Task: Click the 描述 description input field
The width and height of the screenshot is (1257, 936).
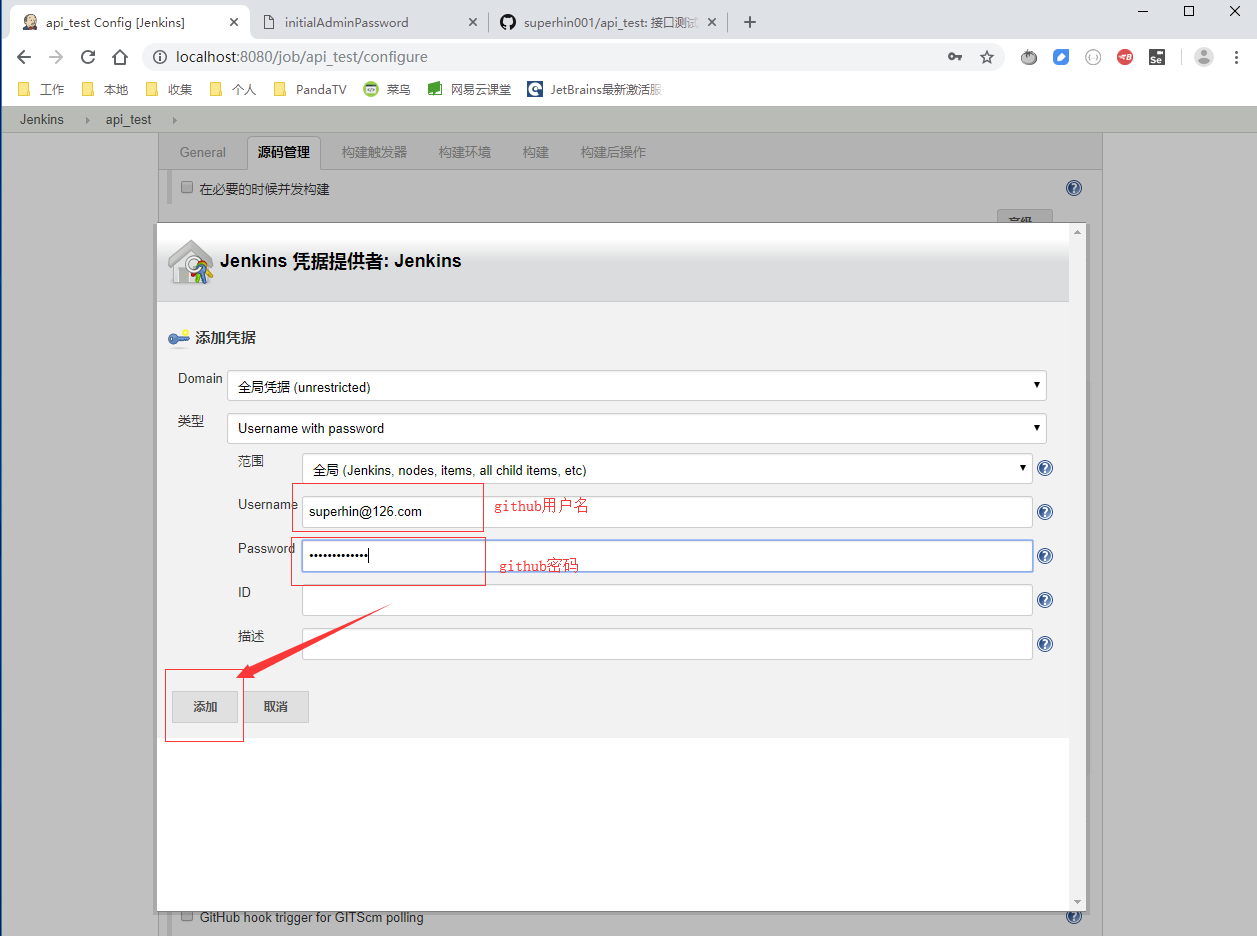Action: click(x=667, y=644)
